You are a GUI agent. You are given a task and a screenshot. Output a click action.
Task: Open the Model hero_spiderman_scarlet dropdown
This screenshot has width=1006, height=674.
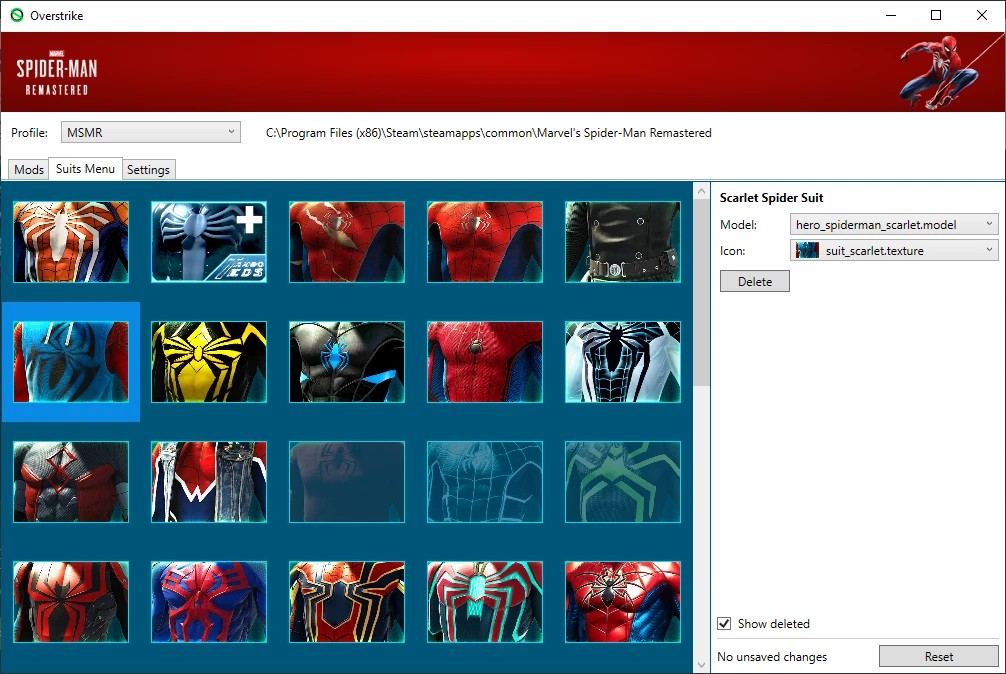coord(894,224)
